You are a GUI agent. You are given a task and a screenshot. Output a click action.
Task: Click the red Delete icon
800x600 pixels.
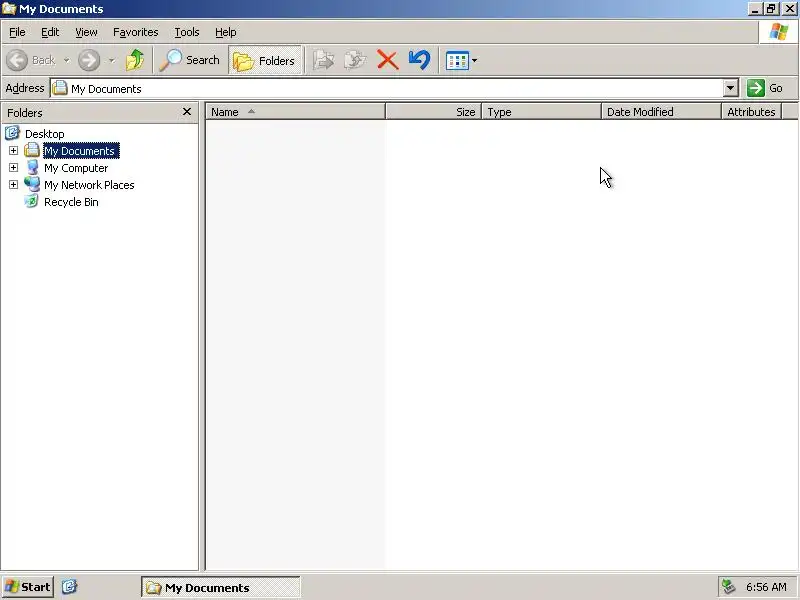point(387,60)
